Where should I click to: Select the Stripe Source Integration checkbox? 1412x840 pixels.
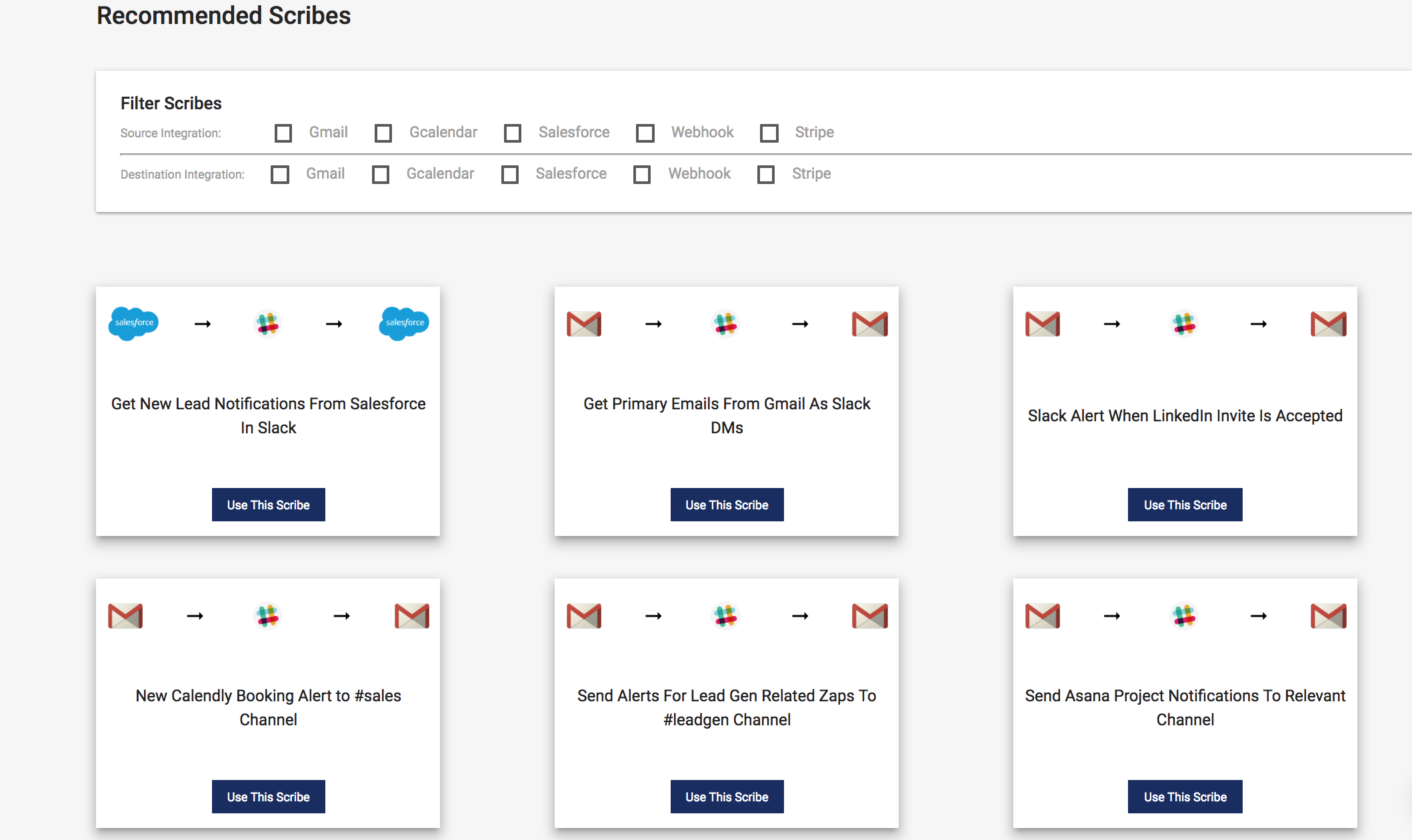pos(769,133)
